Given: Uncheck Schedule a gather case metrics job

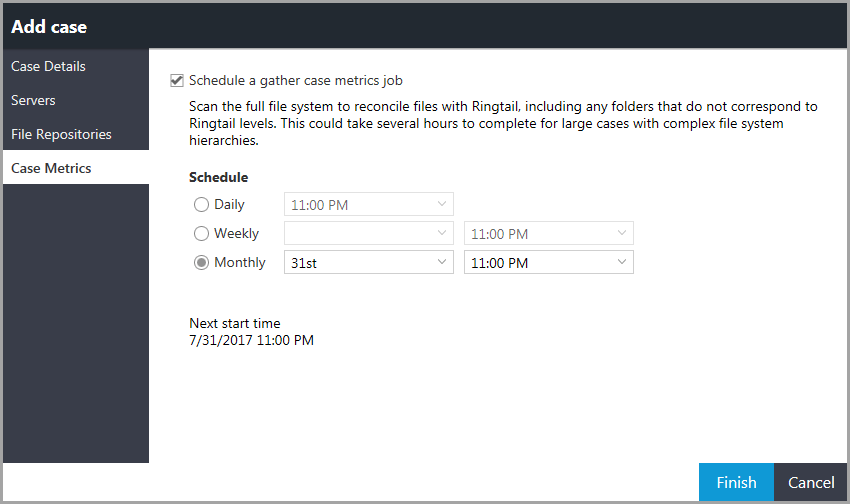Looking at the screenshot, I should [x=177, y=81].
